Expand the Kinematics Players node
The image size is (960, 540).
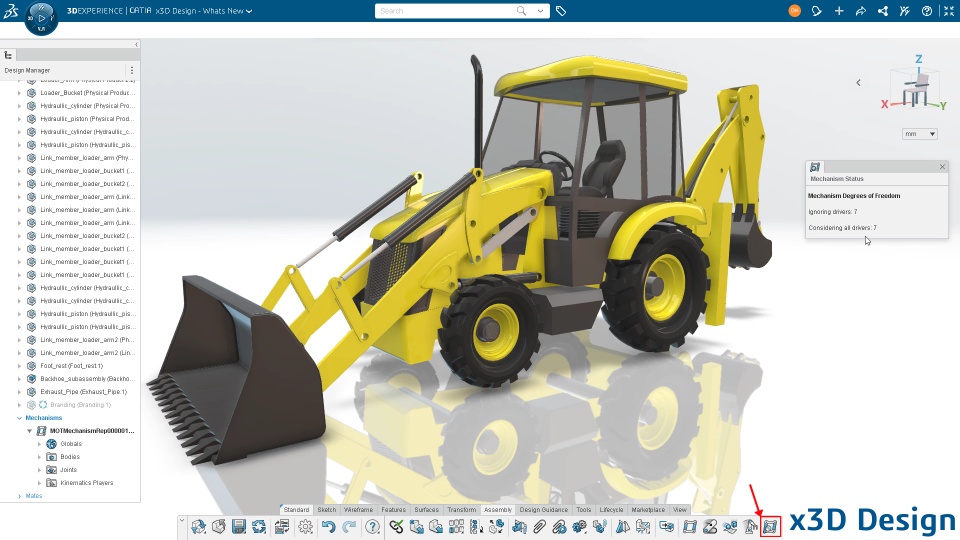pyautogui.click(x=40, y=482)
